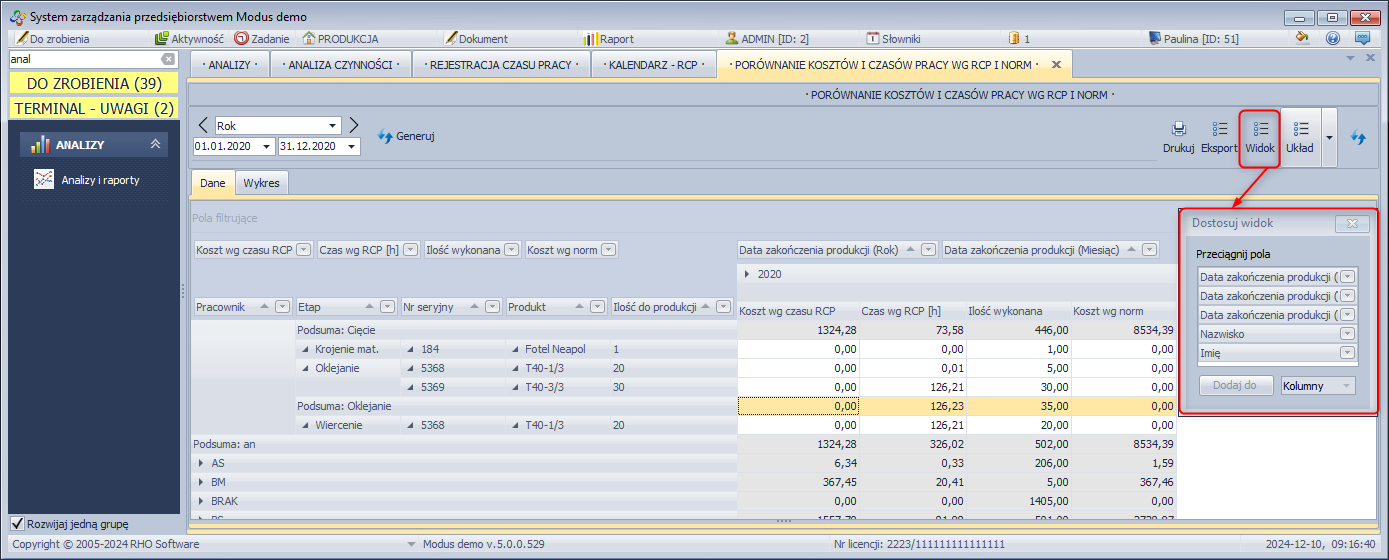Click the TERMINAL - UWAGI (2) button
This screenshot has width=1389, height=560.
[94, 107]
